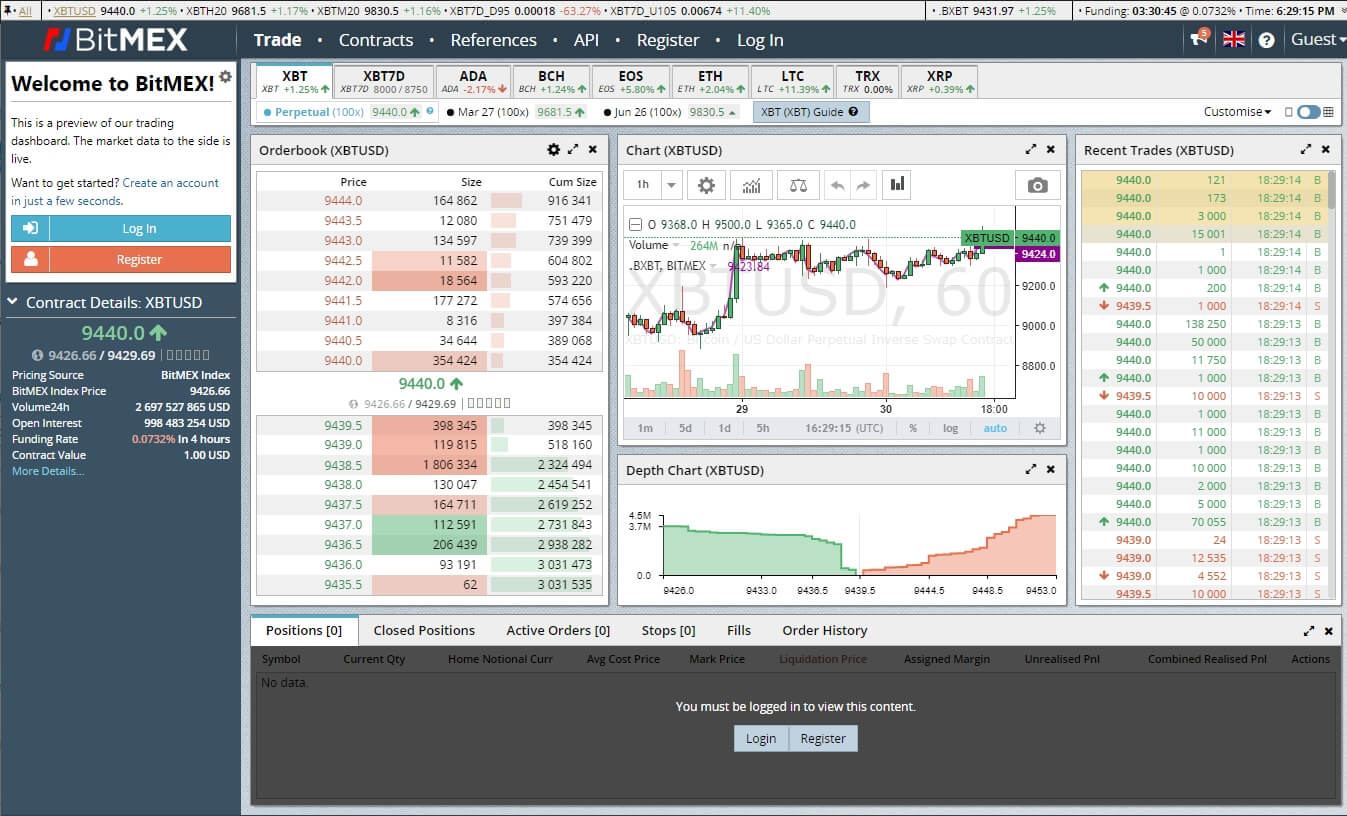
Task: Open the help question mark icon in the header
Action: (1266, 40)
